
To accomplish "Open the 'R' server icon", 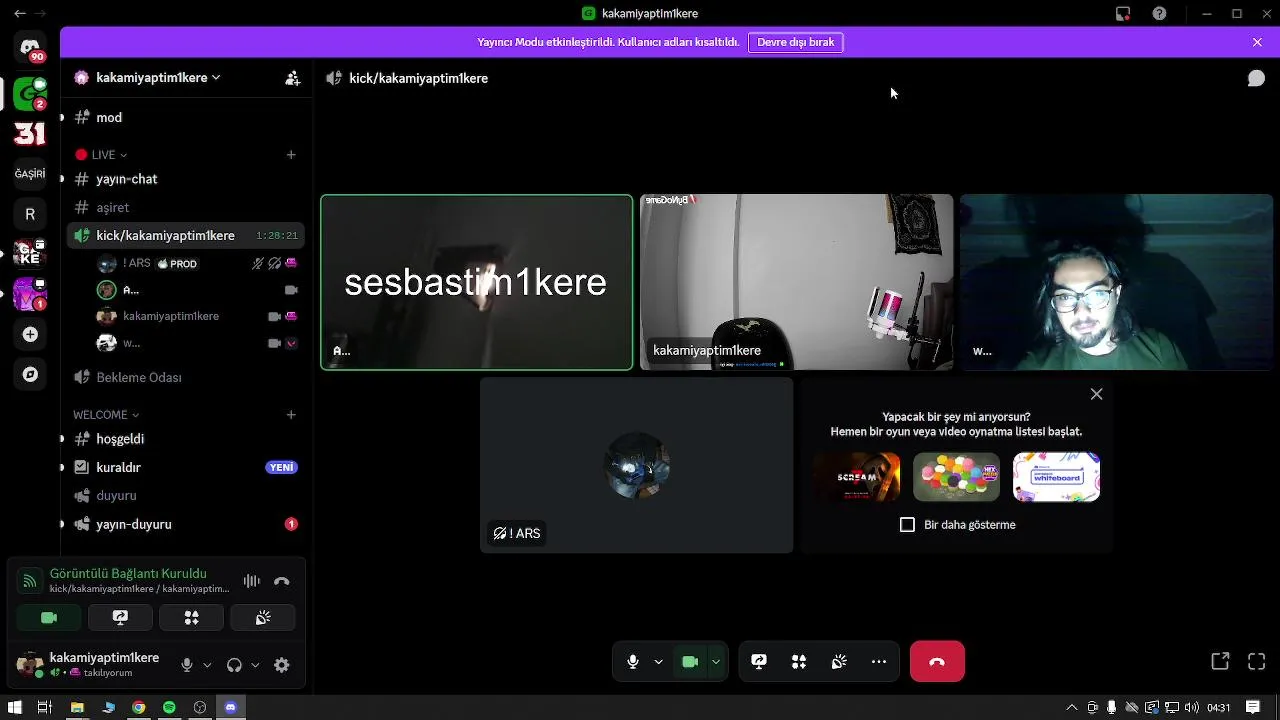I will point(30,214).
